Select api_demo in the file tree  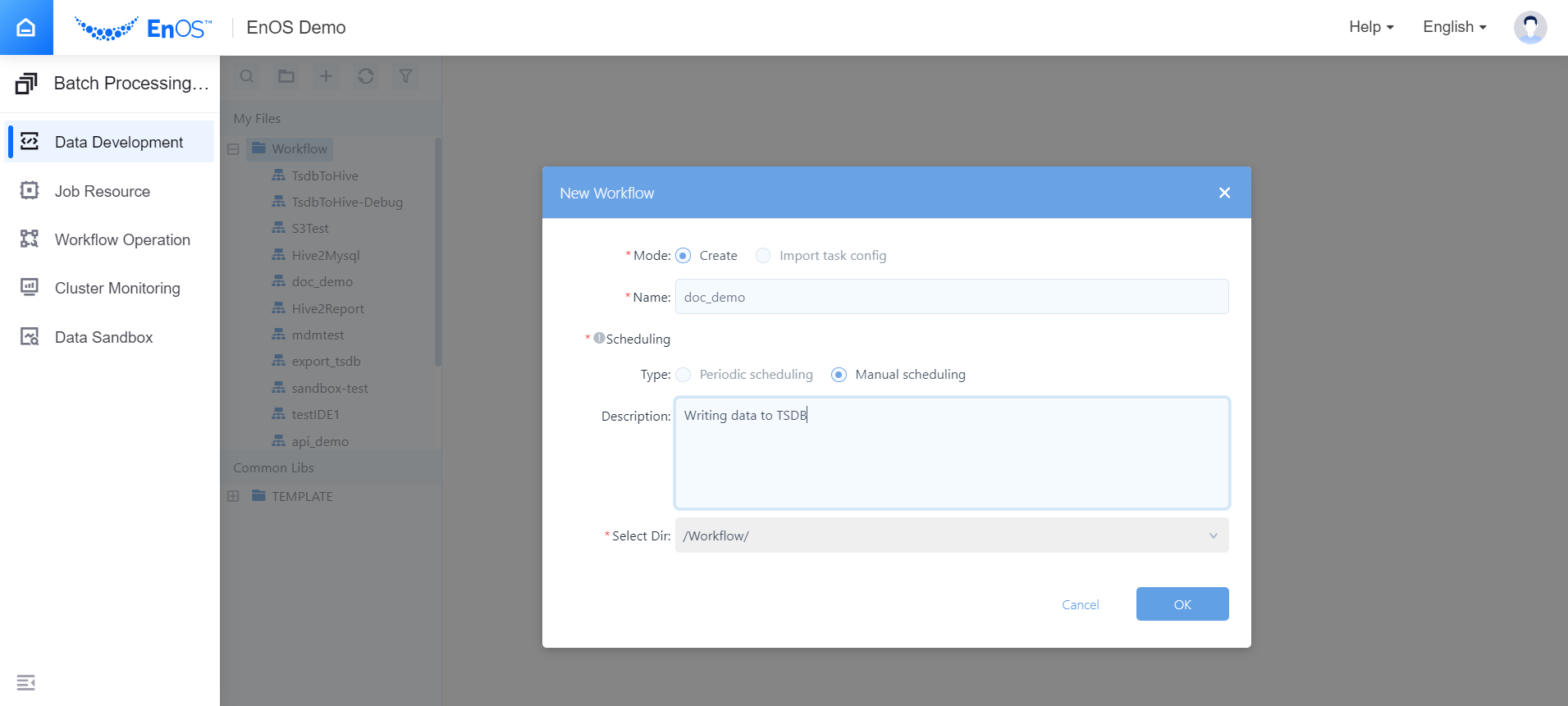click(x=320, y=441)
